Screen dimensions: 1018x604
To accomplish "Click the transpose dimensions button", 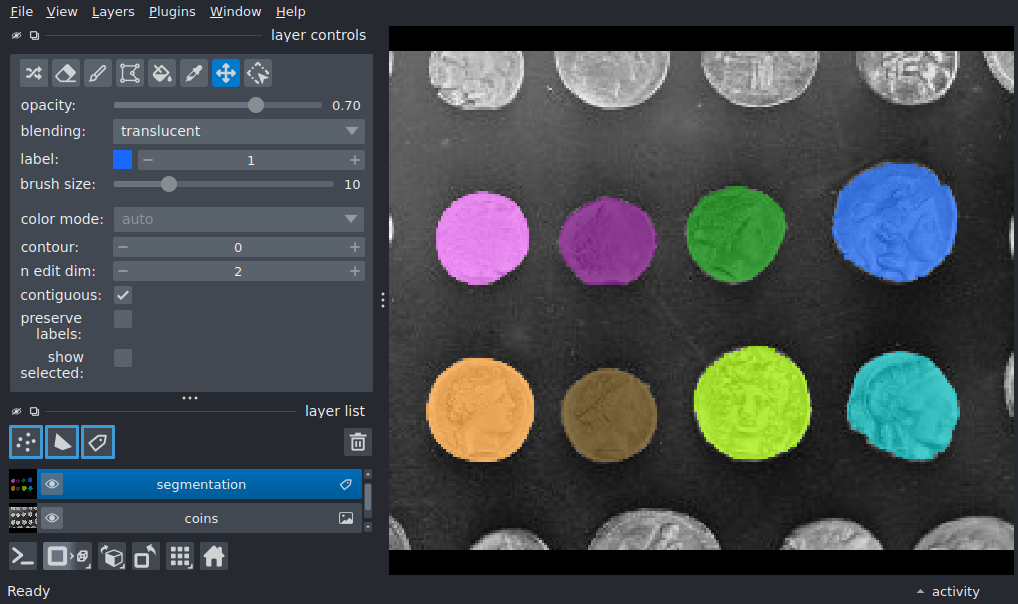I will (145, 557).
